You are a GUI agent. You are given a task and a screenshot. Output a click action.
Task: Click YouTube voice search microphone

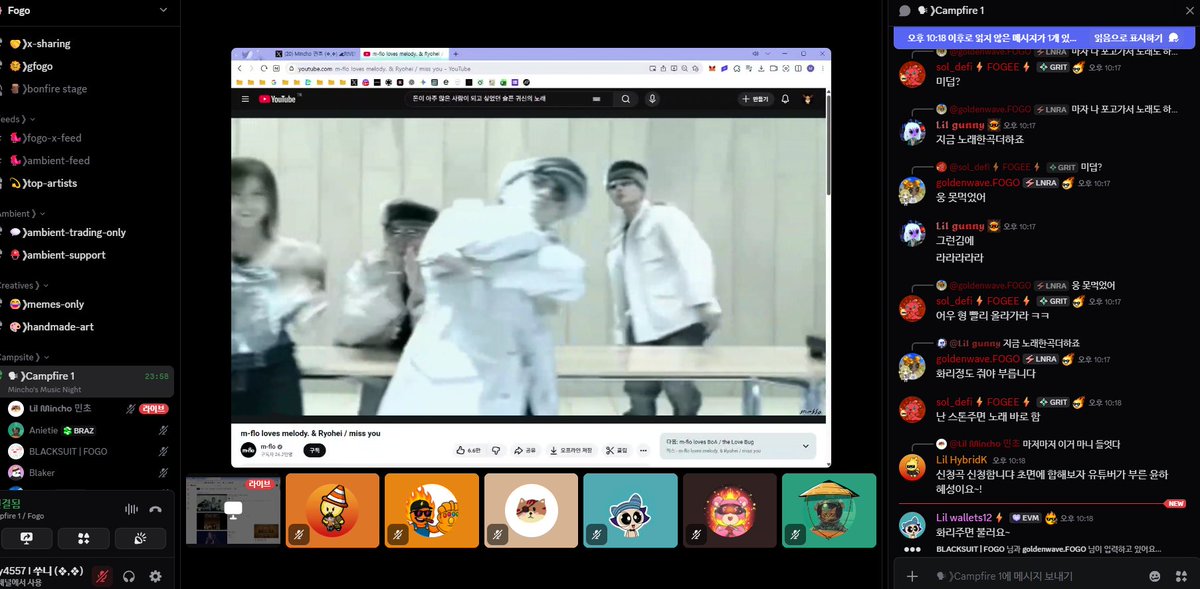pos(652,99)
